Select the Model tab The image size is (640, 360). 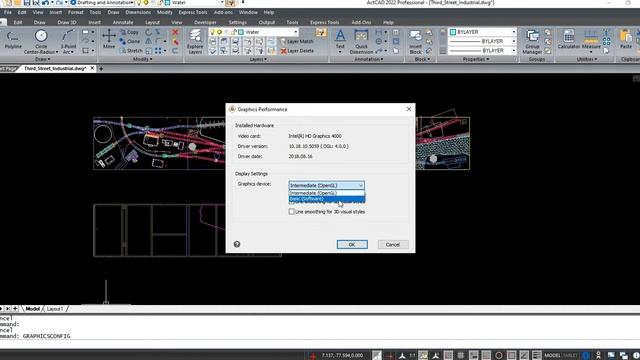point(32,309)
